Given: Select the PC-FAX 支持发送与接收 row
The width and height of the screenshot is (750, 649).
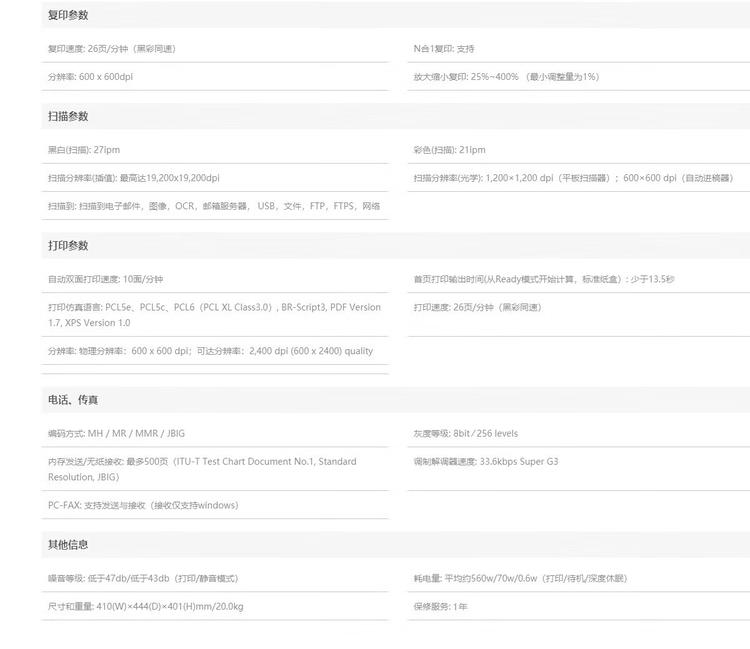Looking at the screenshot, I should 142,505.
